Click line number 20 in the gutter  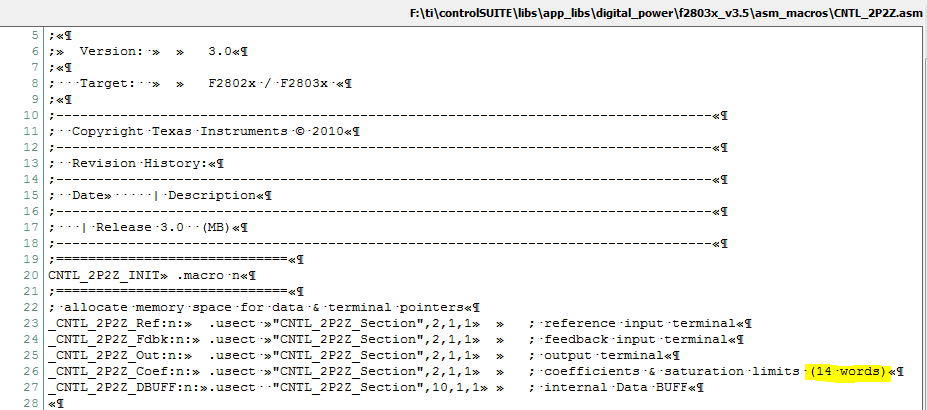pos(32,275)
